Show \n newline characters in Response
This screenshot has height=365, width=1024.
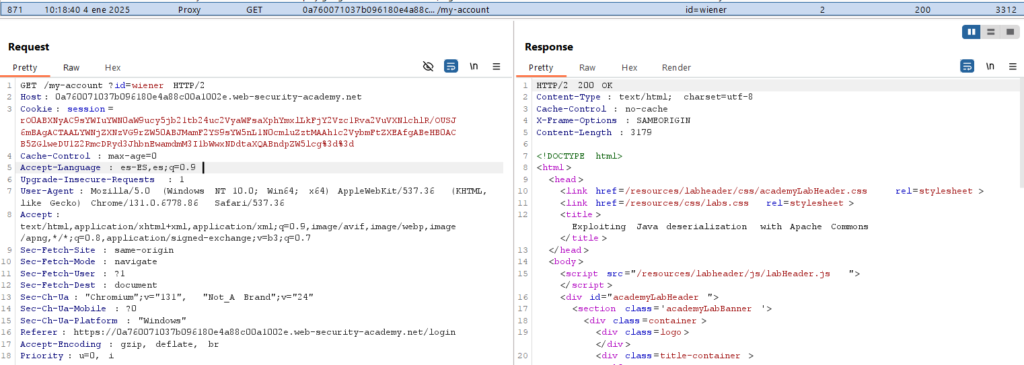point(991,67)
